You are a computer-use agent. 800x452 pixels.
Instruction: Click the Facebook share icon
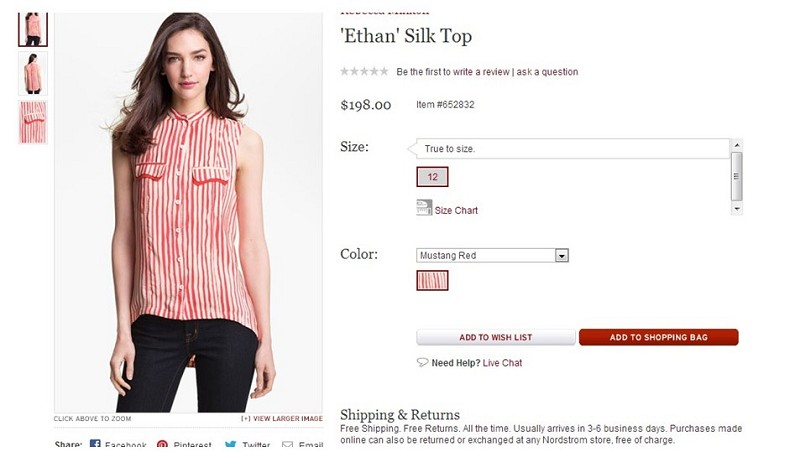coord(95,445)
